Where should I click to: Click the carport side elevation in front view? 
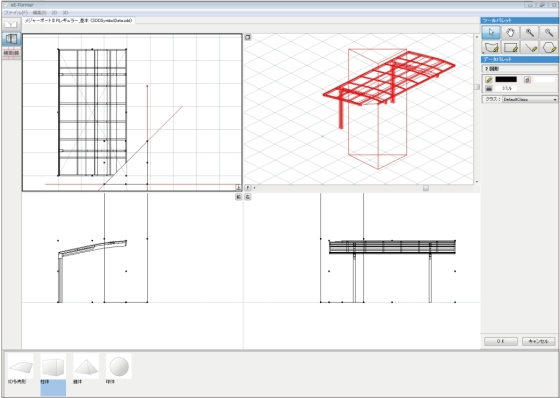click(92, 271)
